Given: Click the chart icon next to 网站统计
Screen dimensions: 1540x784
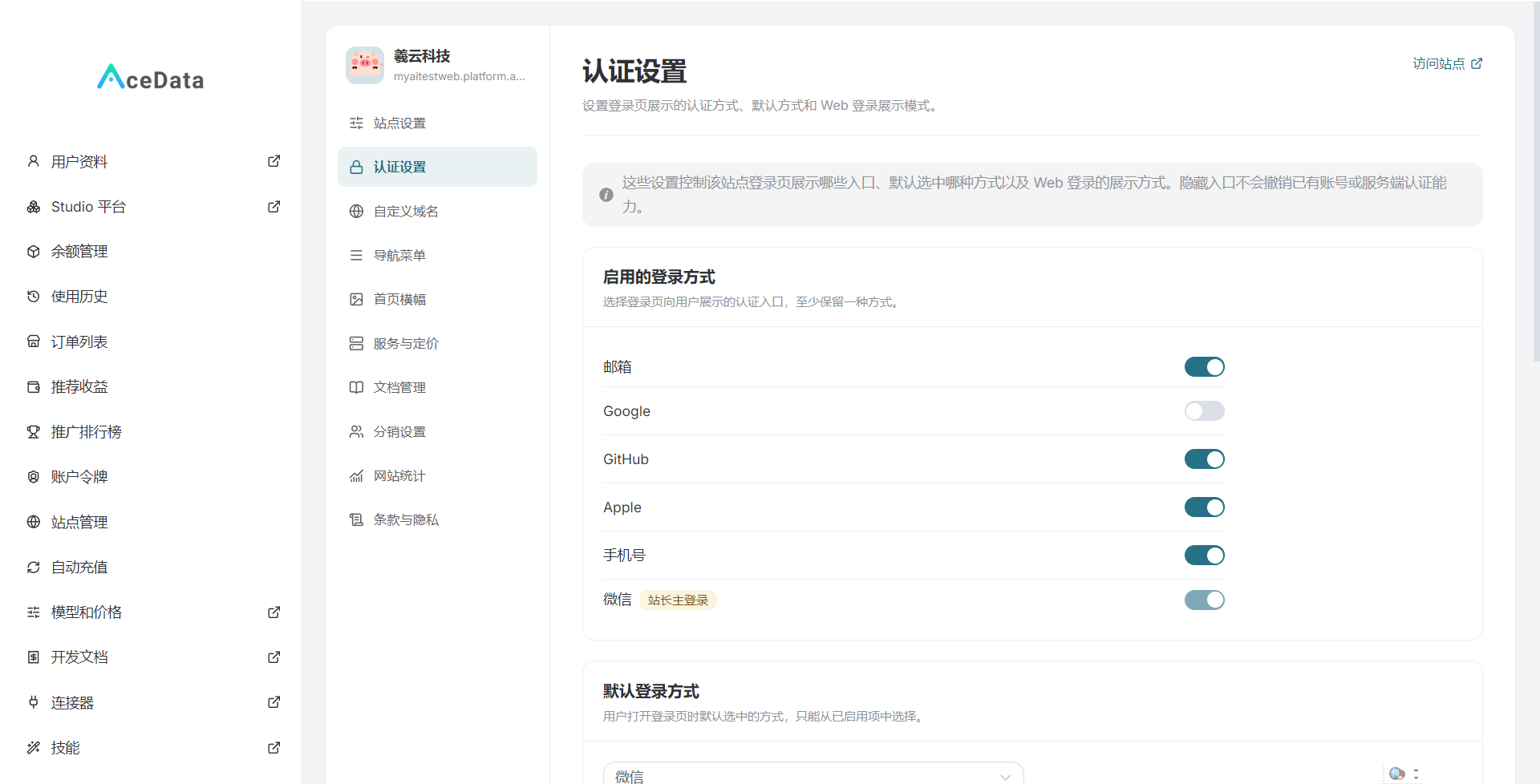Looking at the screenshot, I should 356,476.
